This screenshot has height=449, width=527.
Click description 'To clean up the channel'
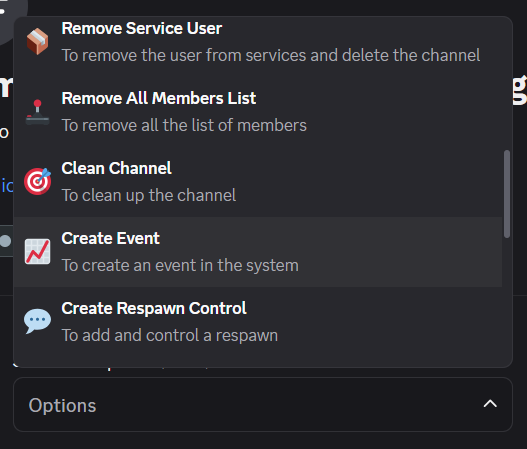149,195
